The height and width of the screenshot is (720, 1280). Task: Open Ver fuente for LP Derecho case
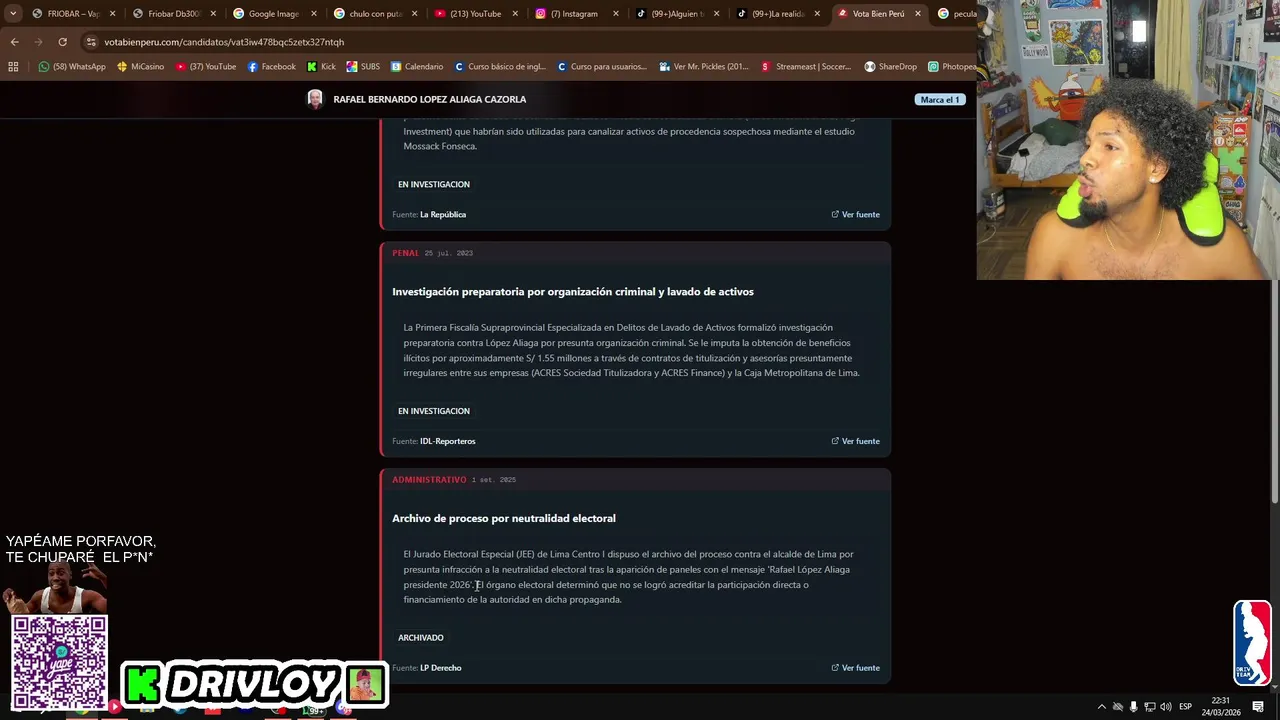(855, 668)
